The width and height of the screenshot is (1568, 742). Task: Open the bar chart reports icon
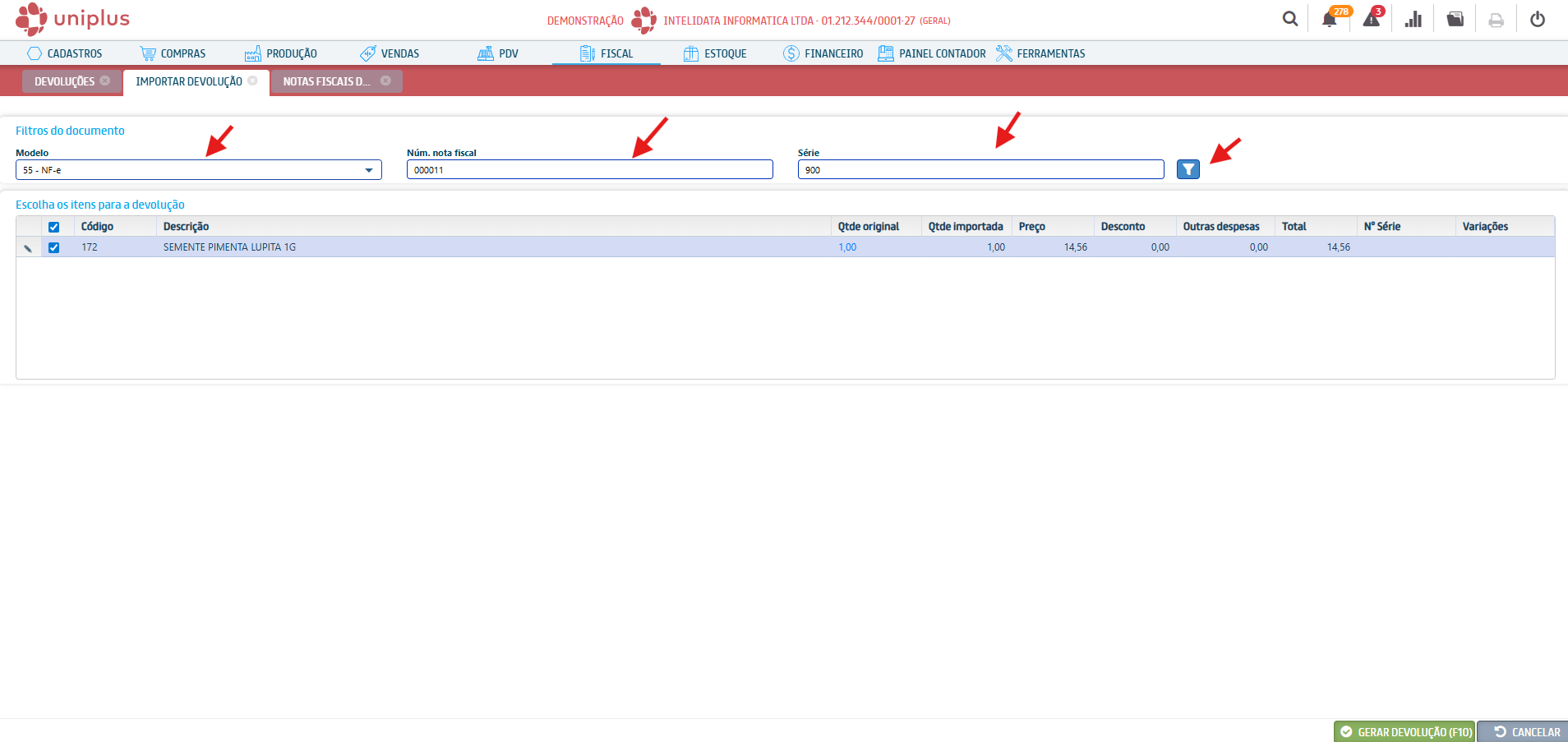click(1414, 19)
